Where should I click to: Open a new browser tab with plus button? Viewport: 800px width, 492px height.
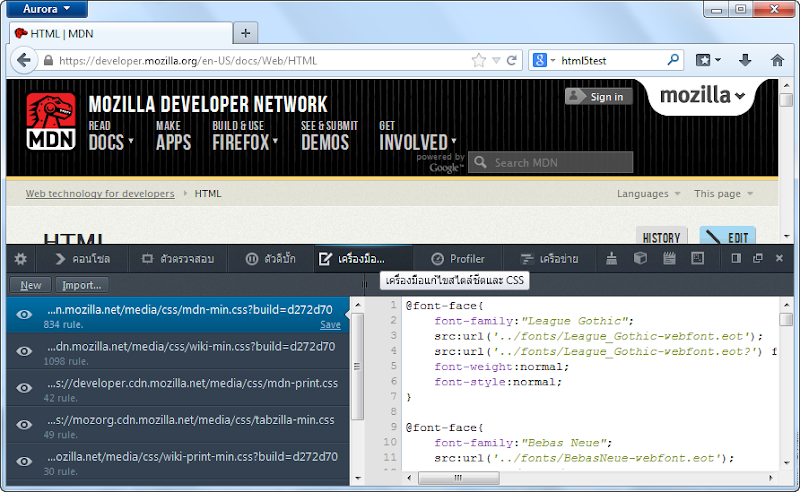click(x=245, y=33)
